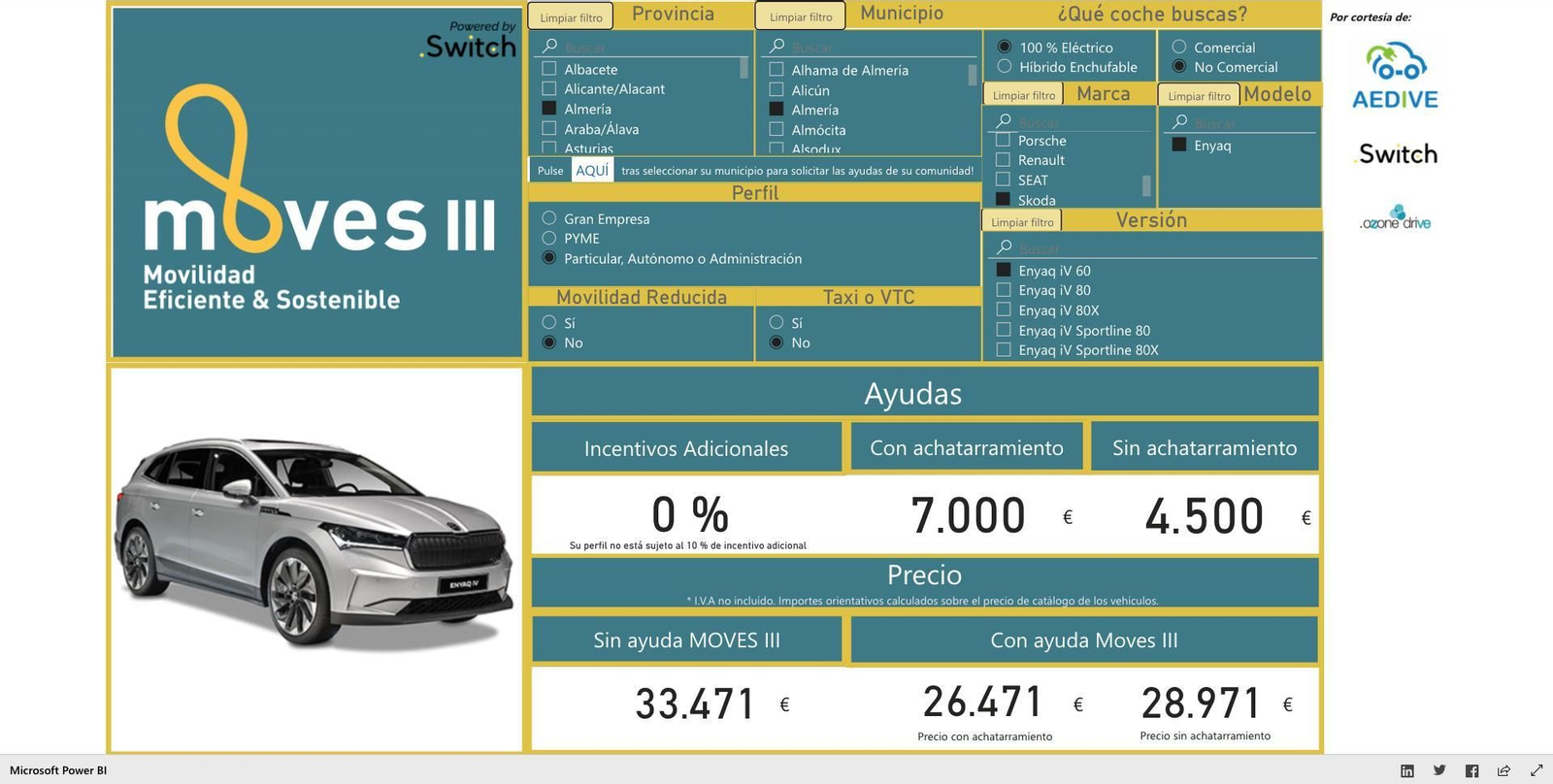Check the Renault brand checkbox

(1004, 159)
